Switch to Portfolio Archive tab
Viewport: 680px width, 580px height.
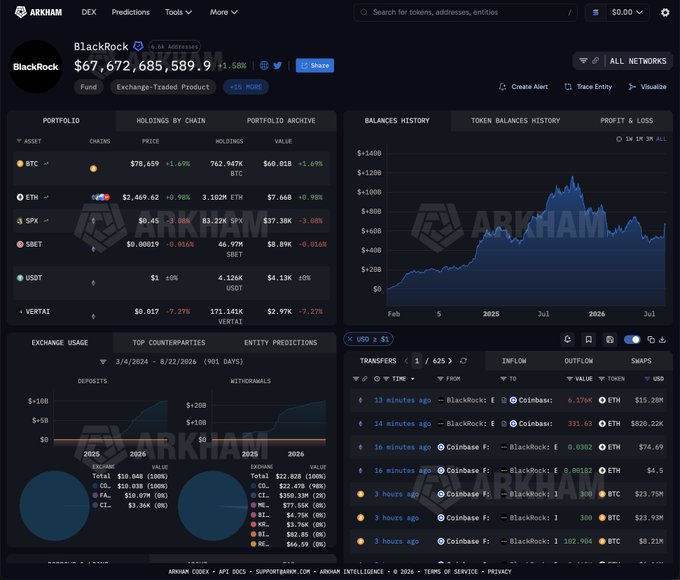point(281,121)
